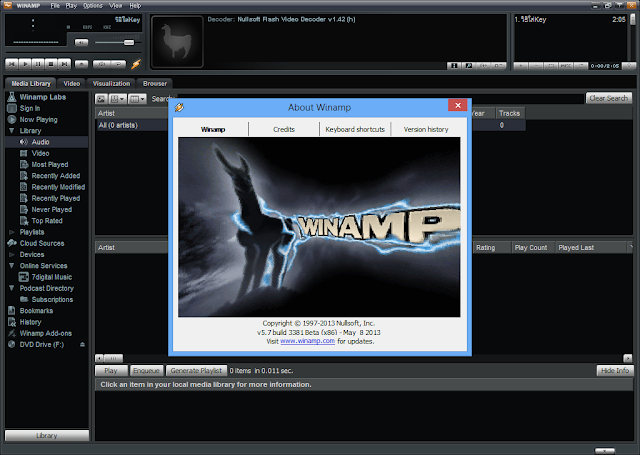Expand the Playlists tree node

pos(11,232)
